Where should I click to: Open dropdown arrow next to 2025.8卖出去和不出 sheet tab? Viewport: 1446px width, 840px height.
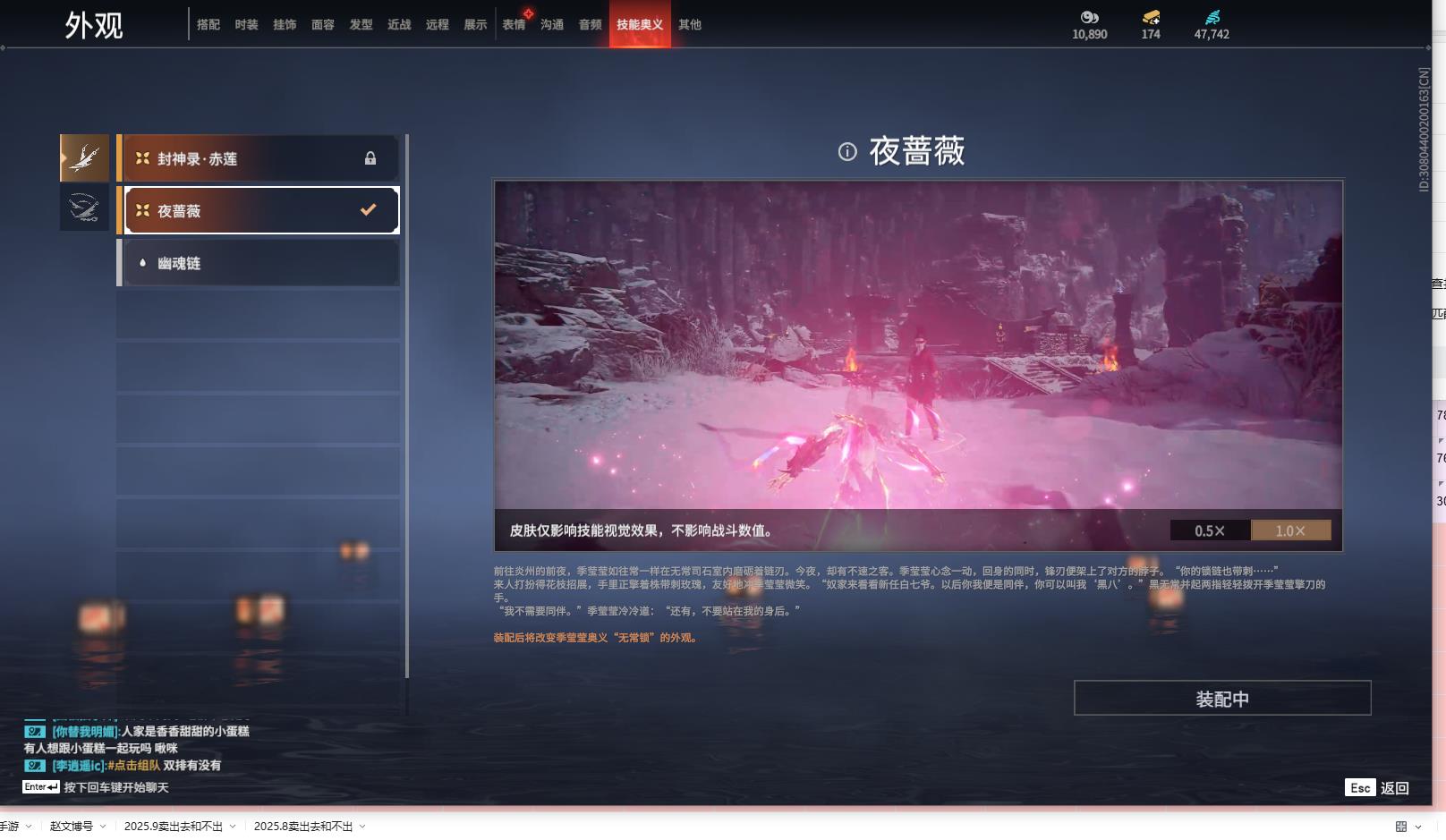[362, 827]
